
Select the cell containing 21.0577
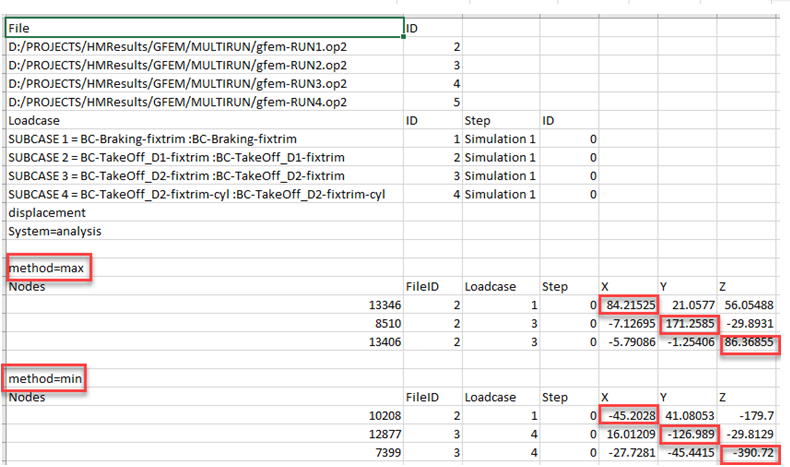tap(687, 305)
